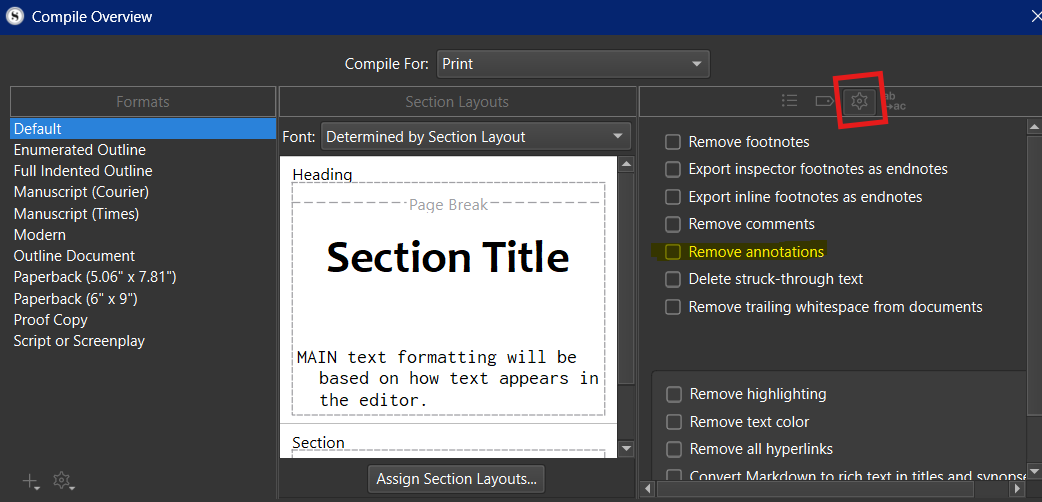Screen dimensions: 1042x502
Task: Expand the Font dropdown in Section Layouts
Action: click(x=475, y=137)
